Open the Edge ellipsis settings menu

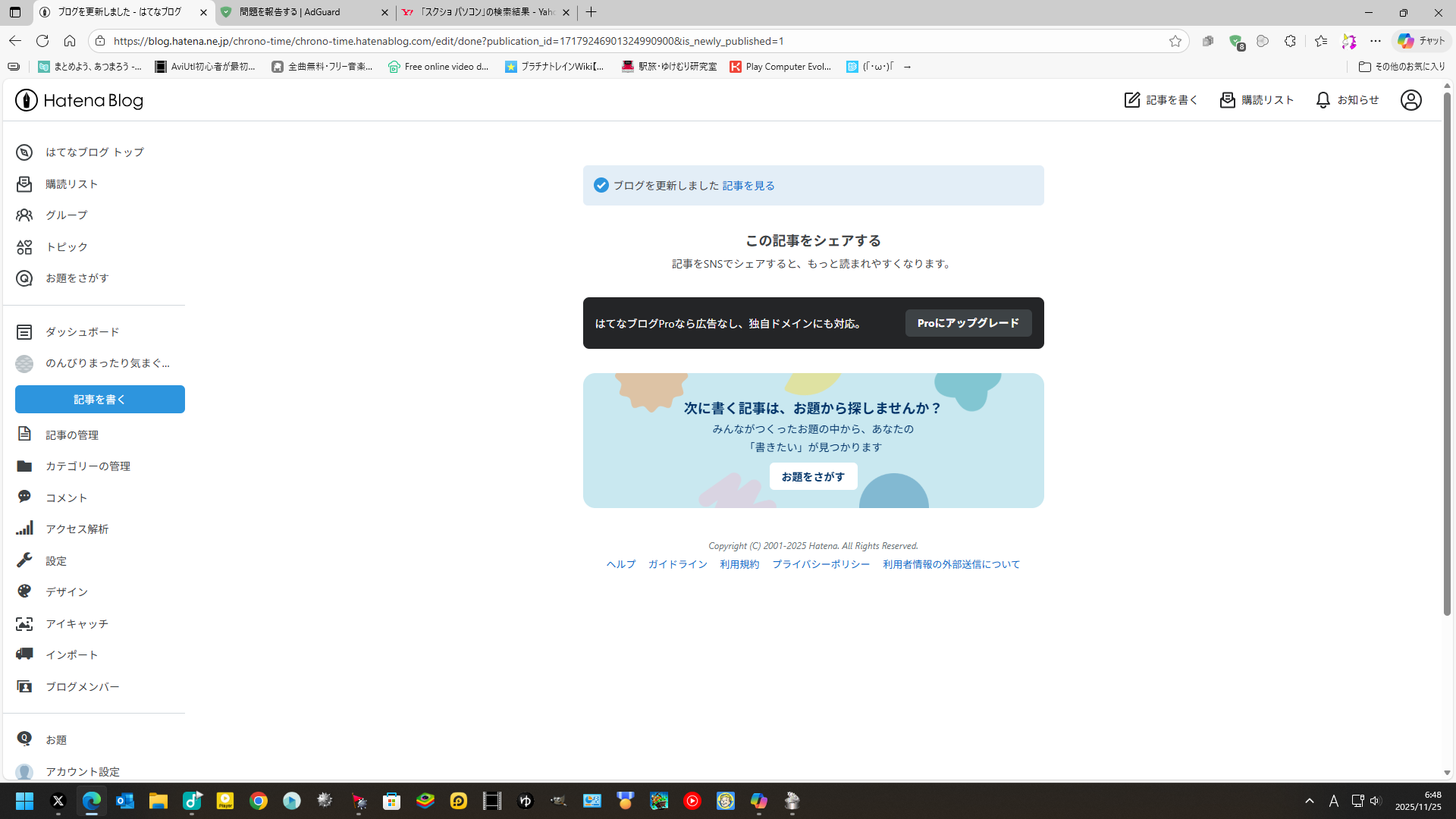(x=1376, y=41)
